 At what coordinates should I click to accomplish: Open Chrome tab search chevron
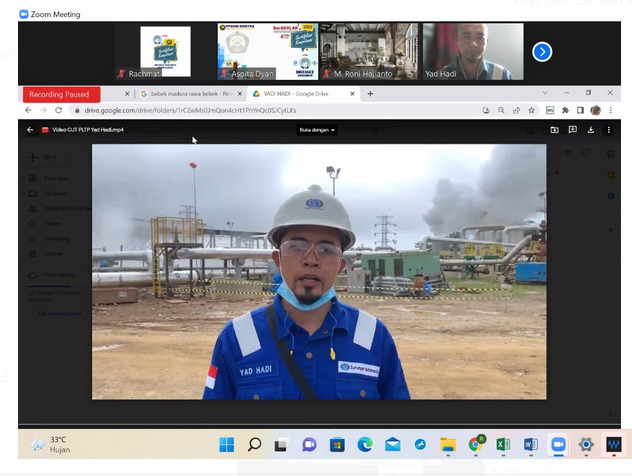[x=545, y=93]
